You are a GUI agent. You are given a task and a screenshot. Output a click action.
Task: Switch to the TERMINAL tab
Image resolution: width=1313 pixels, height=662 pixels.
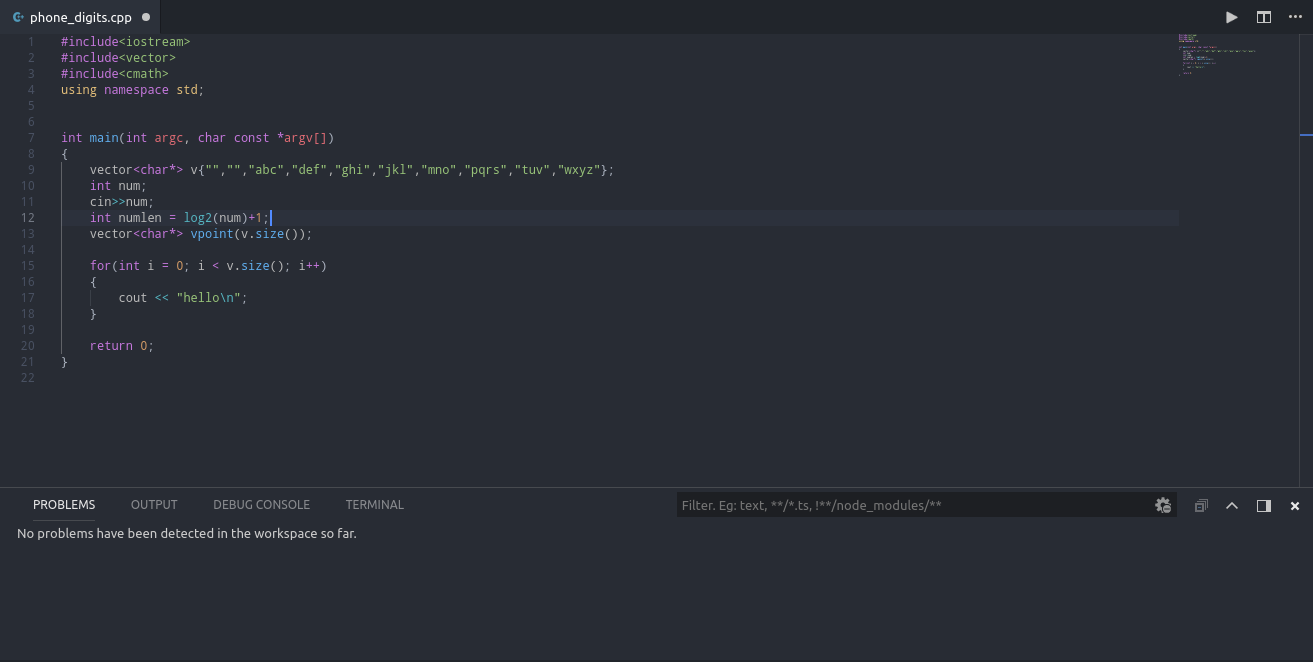[x=374, y=505]
